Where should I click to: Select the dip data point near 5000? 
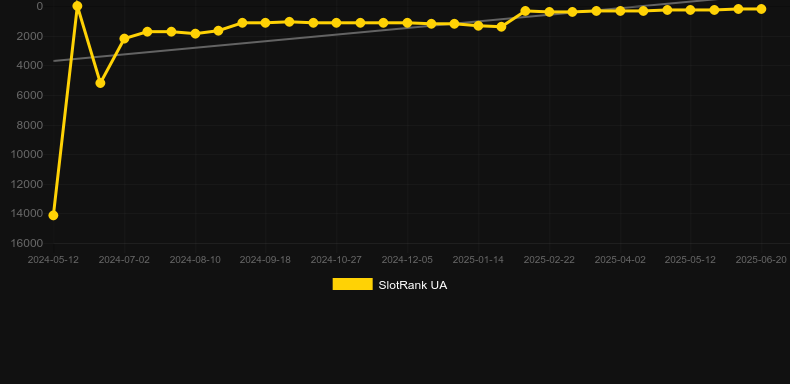[100, 83]
